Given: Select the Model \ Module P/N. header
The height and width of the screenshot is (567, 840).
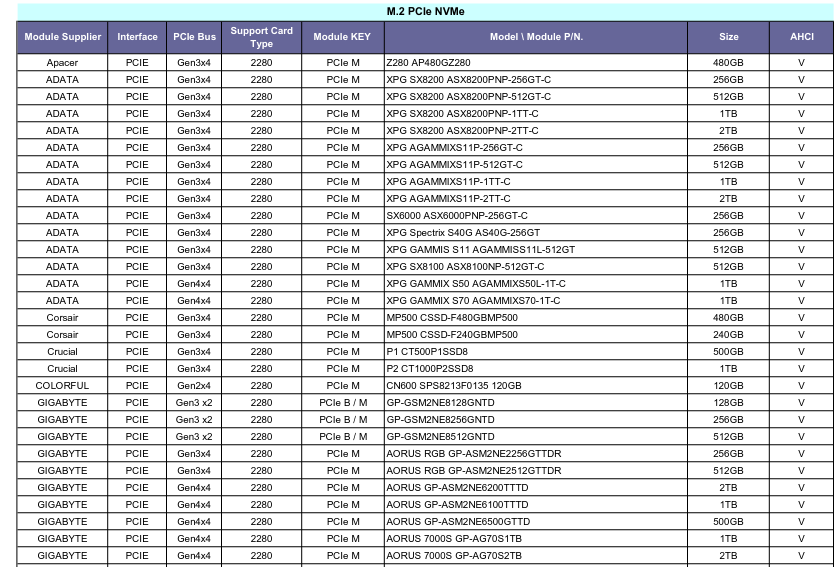Looking at the screenshot, I should click(536, 37).
